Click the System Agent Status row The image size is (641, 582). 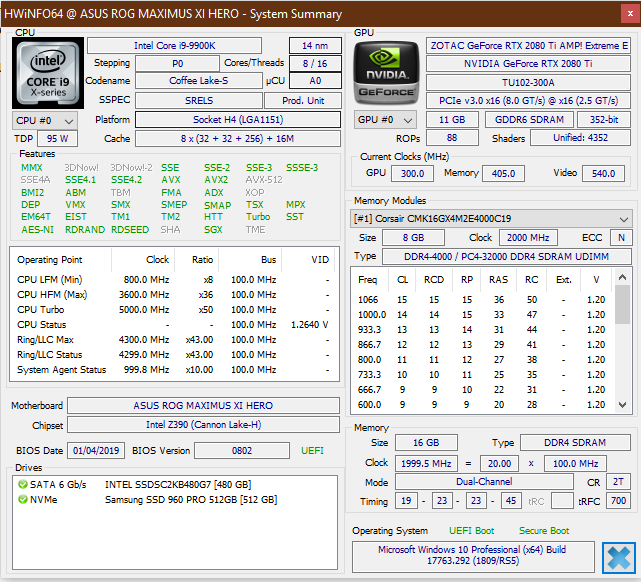174,370
